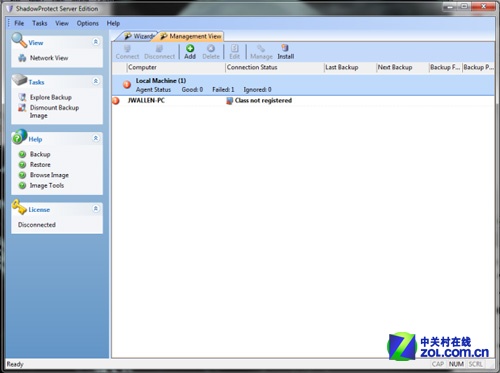Screen dimensions: 500x373
Task: Click the ShadowProtect title bar app icon
Action: [10, 9]
